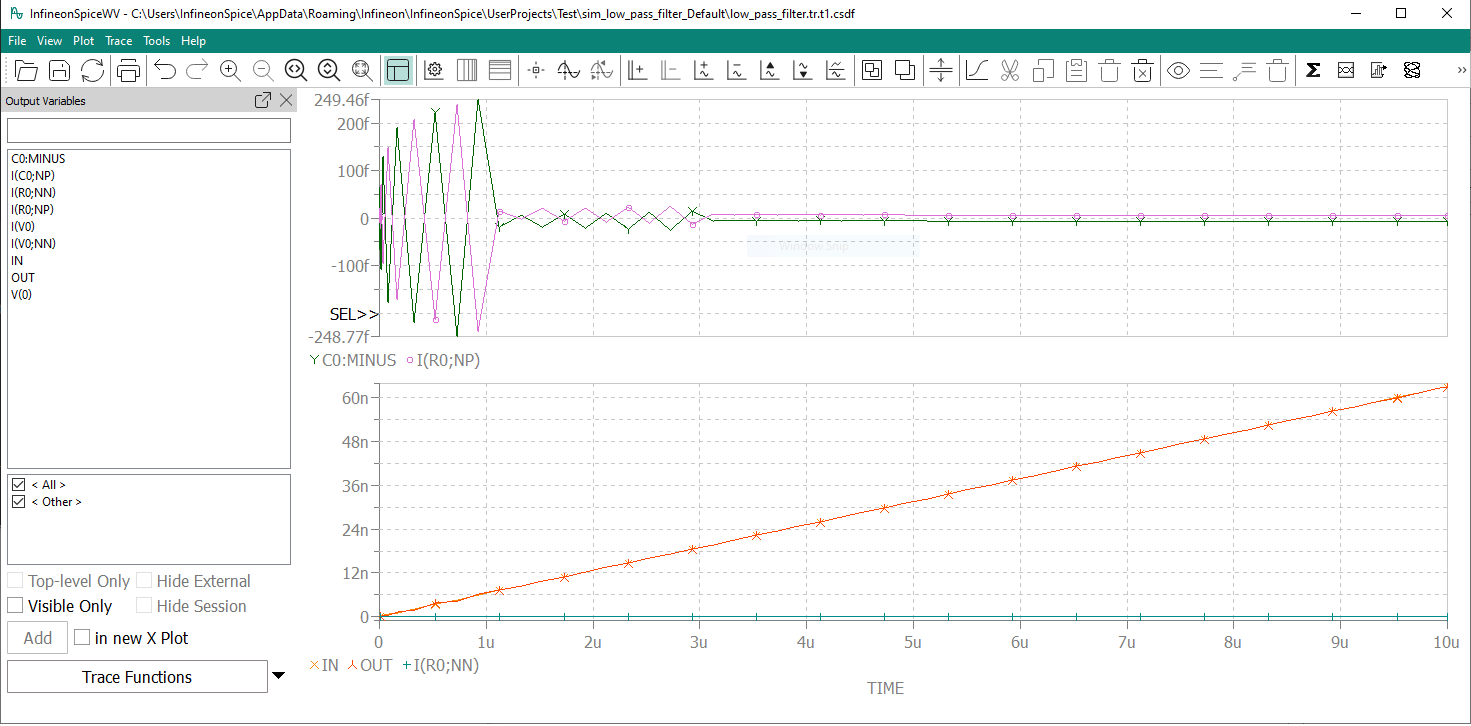The height and width of the screenshot is (726, 1471).
Task: Click the Zoom Fit icon
Action: pos(362,70)
